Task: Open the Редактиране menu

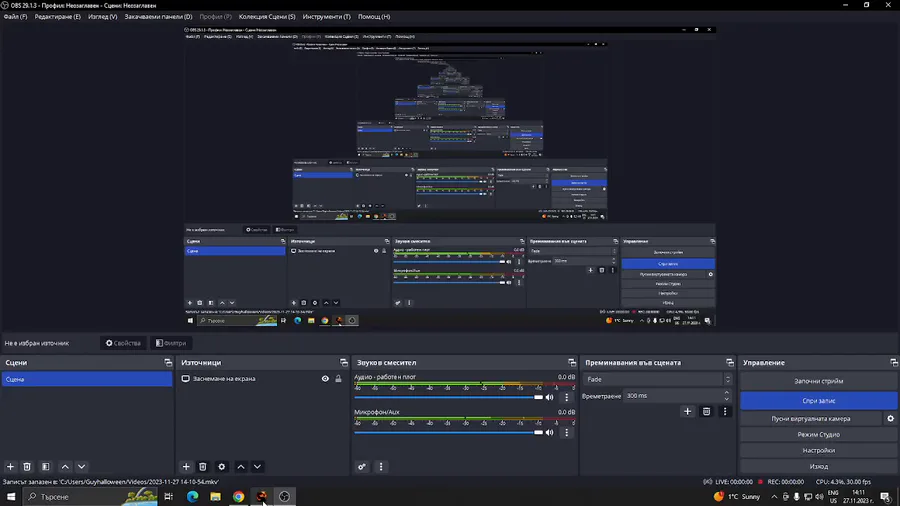Action: tap(57, 17)
